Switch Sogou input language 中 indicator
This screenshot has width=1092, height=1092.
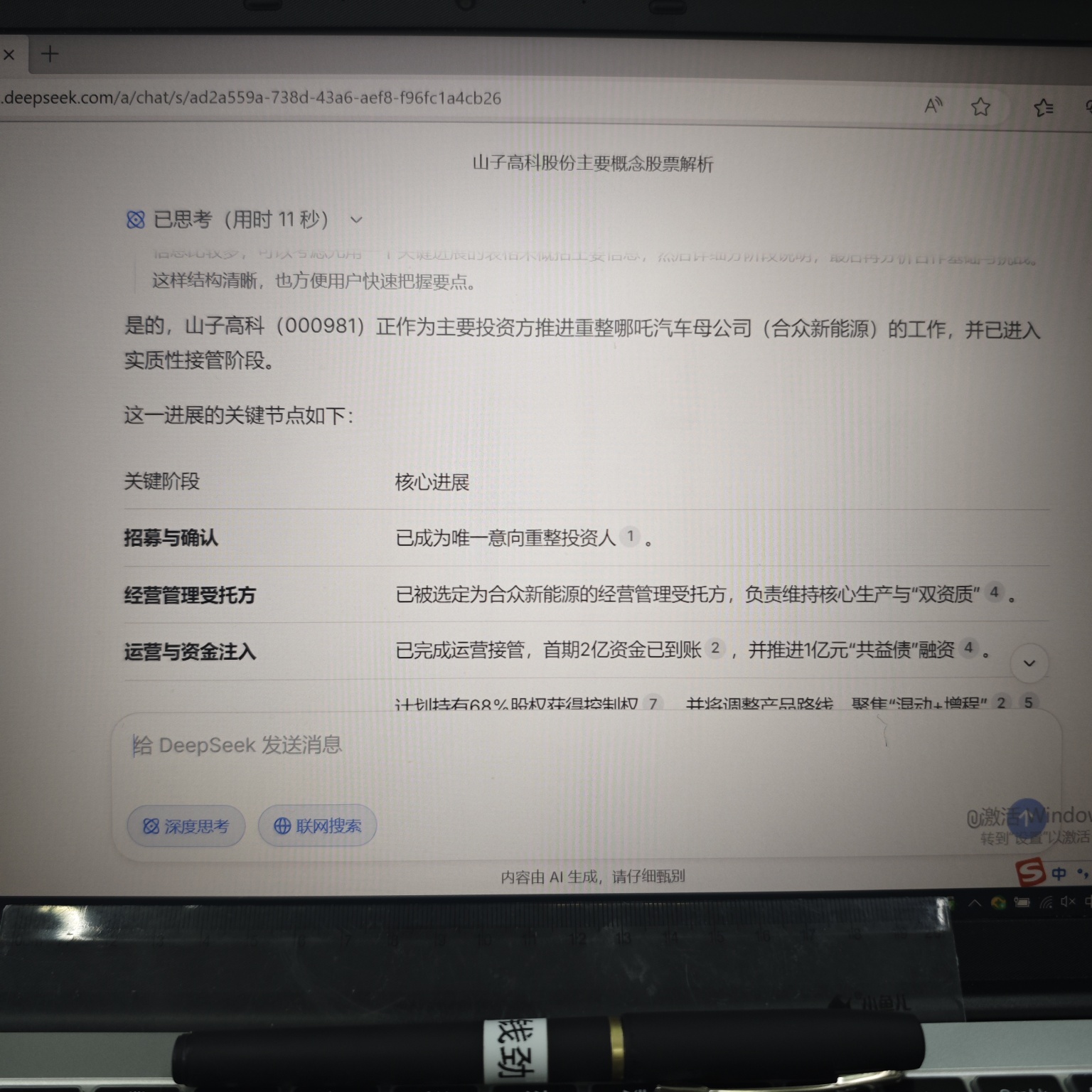[x=1059, y=874]
